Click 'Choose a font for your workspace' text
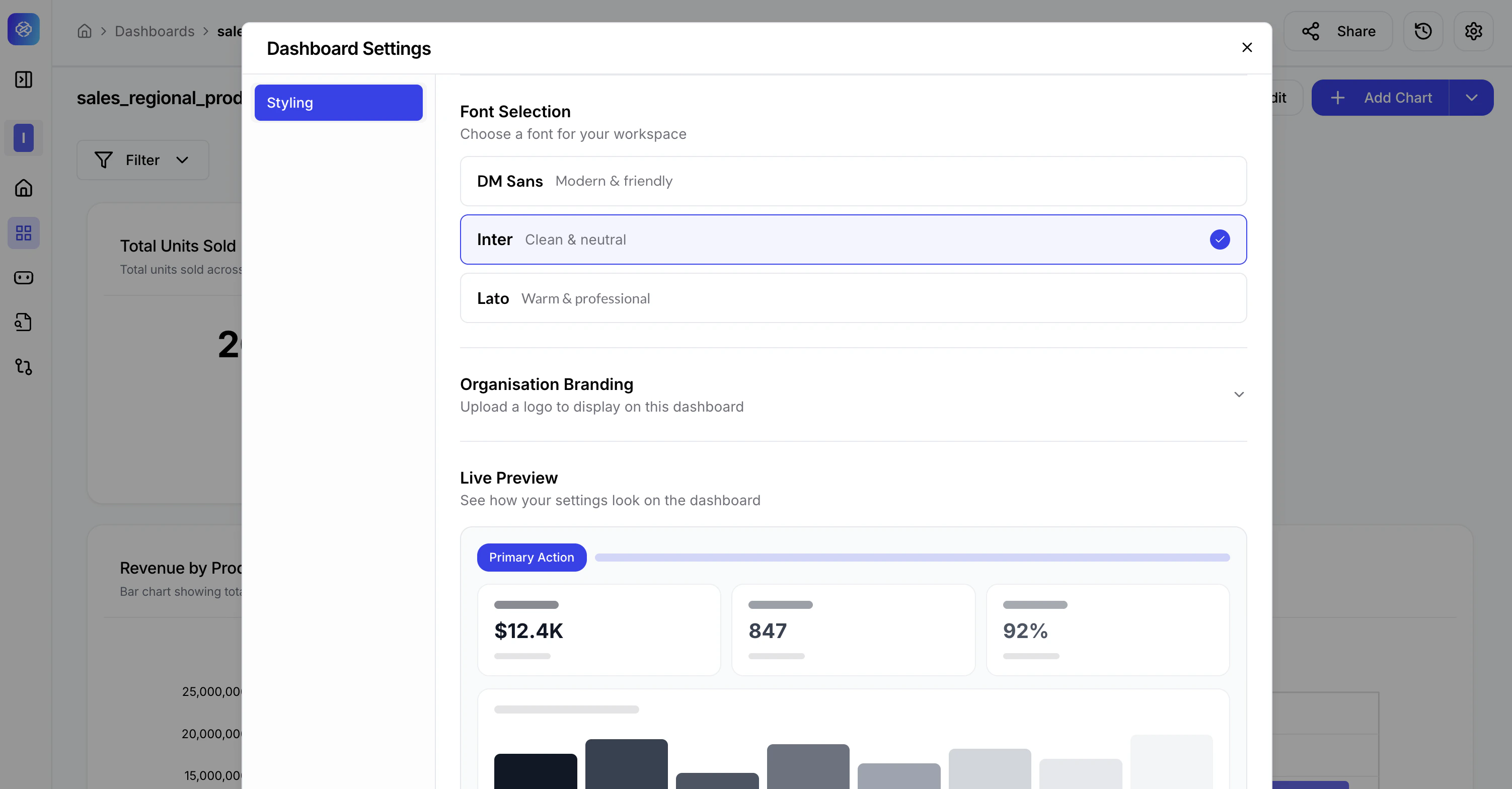The width and height of the screenshot is (1512, 789). 573,134
